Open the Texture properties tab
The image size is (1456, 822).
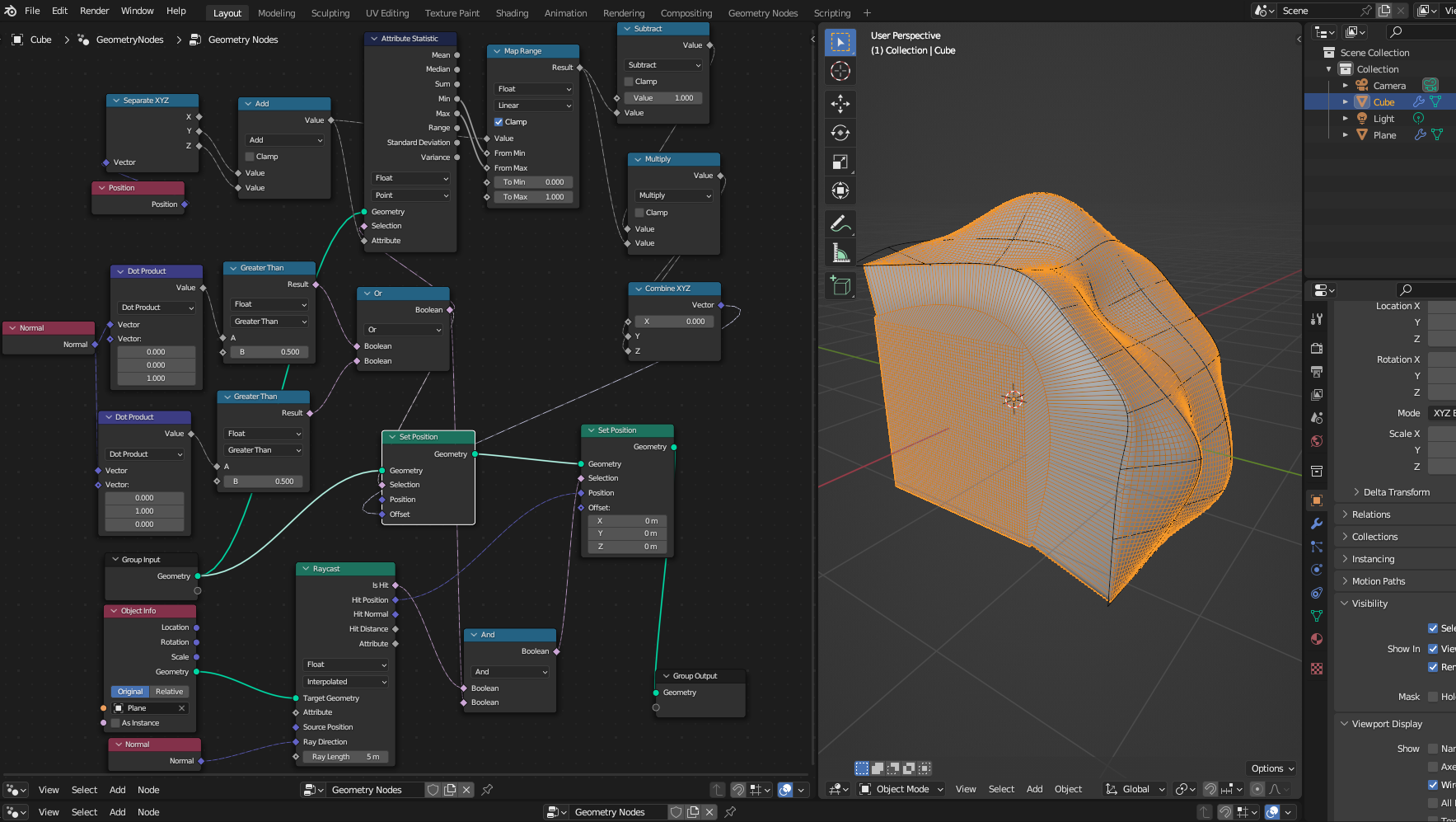point(1317,668)
